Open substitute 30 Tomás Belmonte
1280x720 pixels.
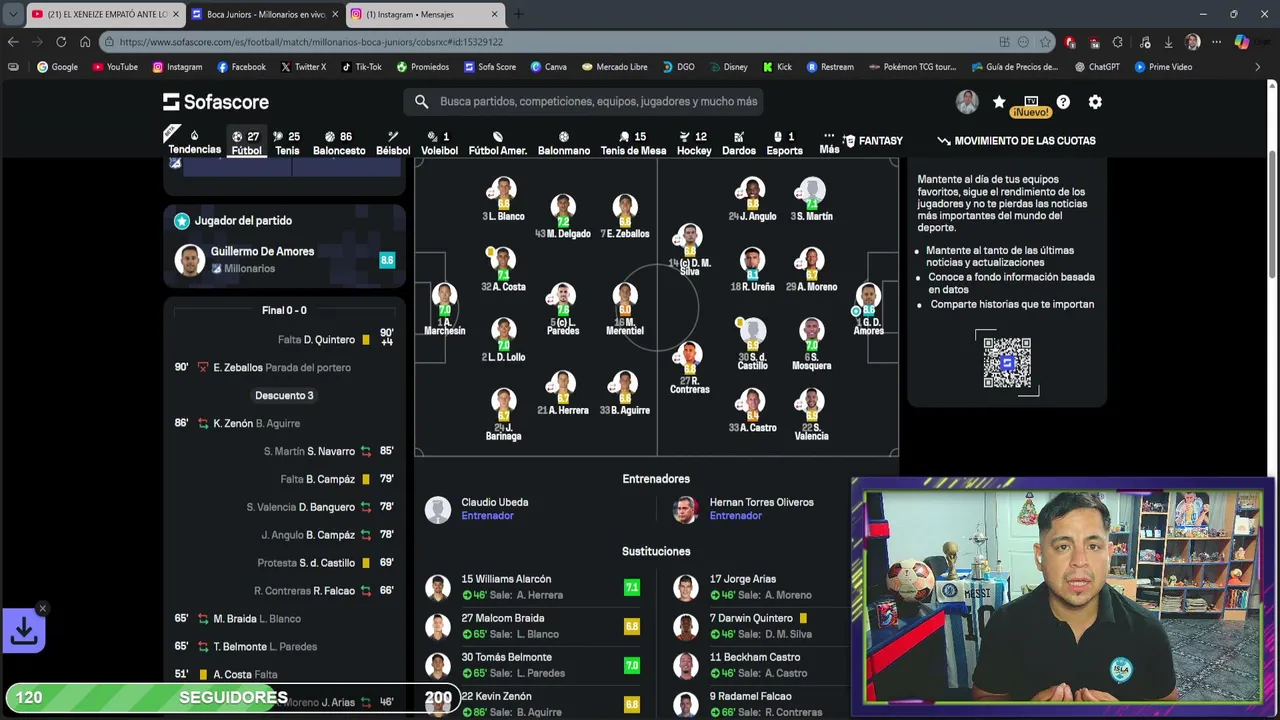532,665
